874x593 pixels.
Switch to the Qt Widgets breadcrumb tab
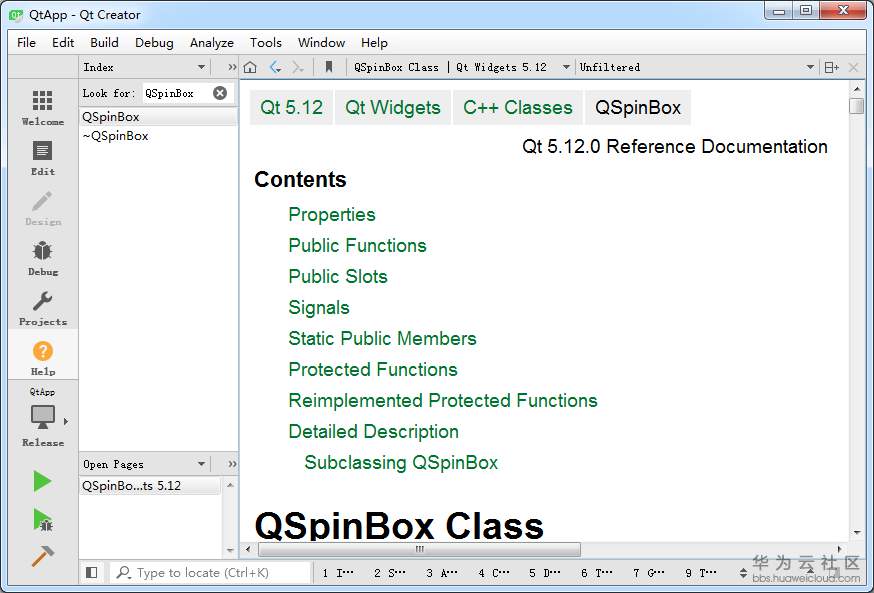(392, 107)
